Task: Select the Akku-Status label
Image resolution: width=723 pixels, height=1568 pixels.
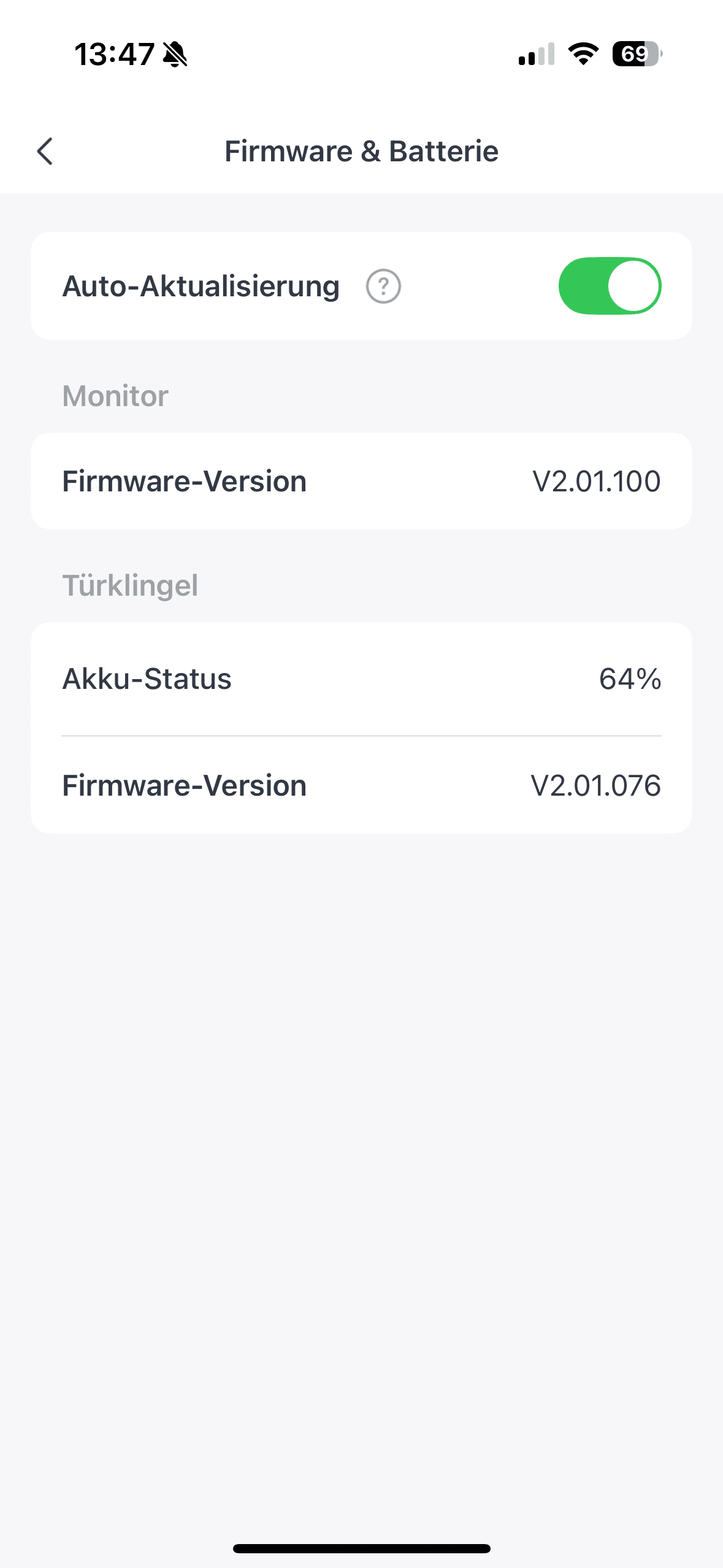Action: click(147, 679)
